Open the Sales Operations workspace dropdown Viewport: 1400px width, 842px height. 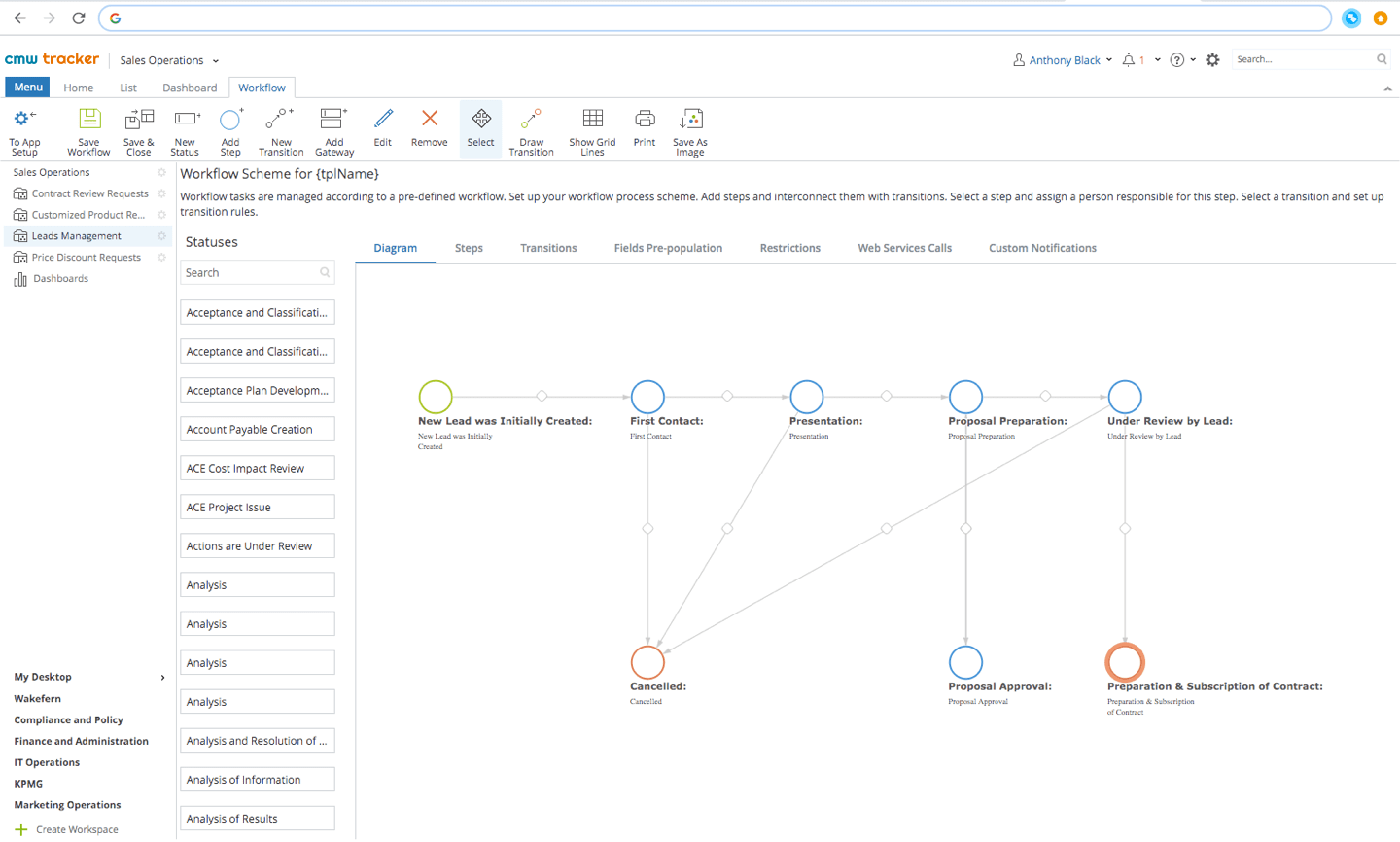[168, 60]
